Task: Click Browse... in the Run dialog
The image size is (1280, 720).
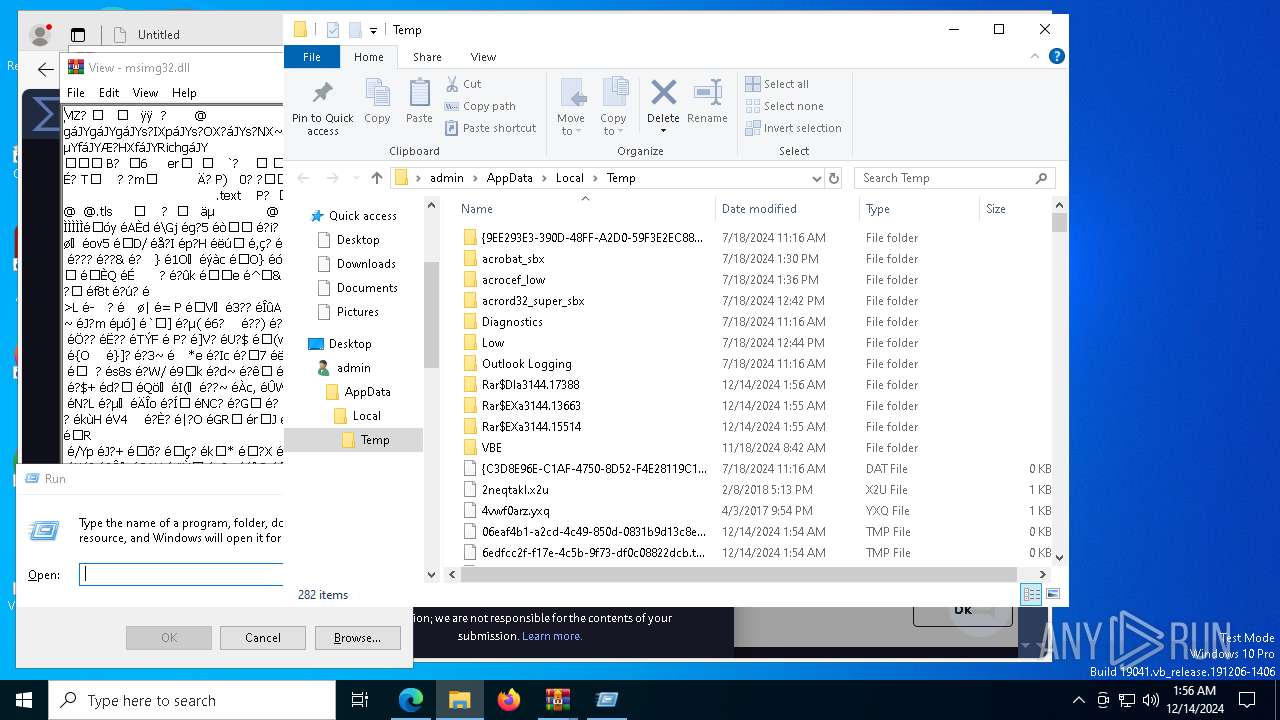Action: tap(357, 638)
